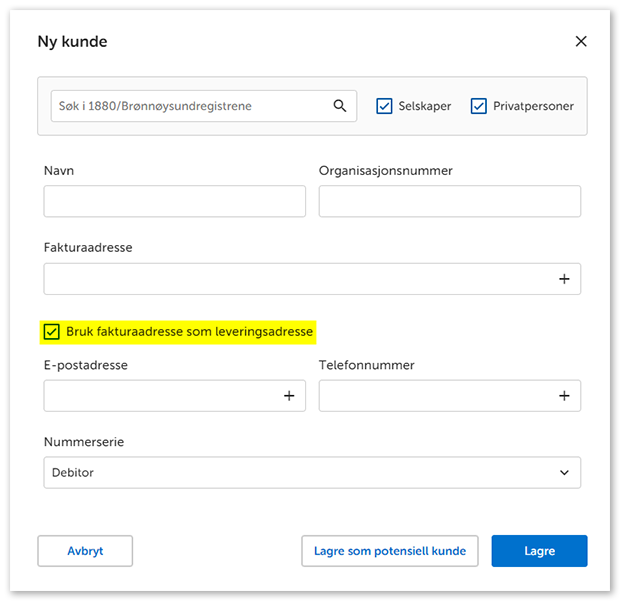This screenshot has width=620, height=601.
Task: Click the highlighted leveringsadresse label text
Action: 189,332
